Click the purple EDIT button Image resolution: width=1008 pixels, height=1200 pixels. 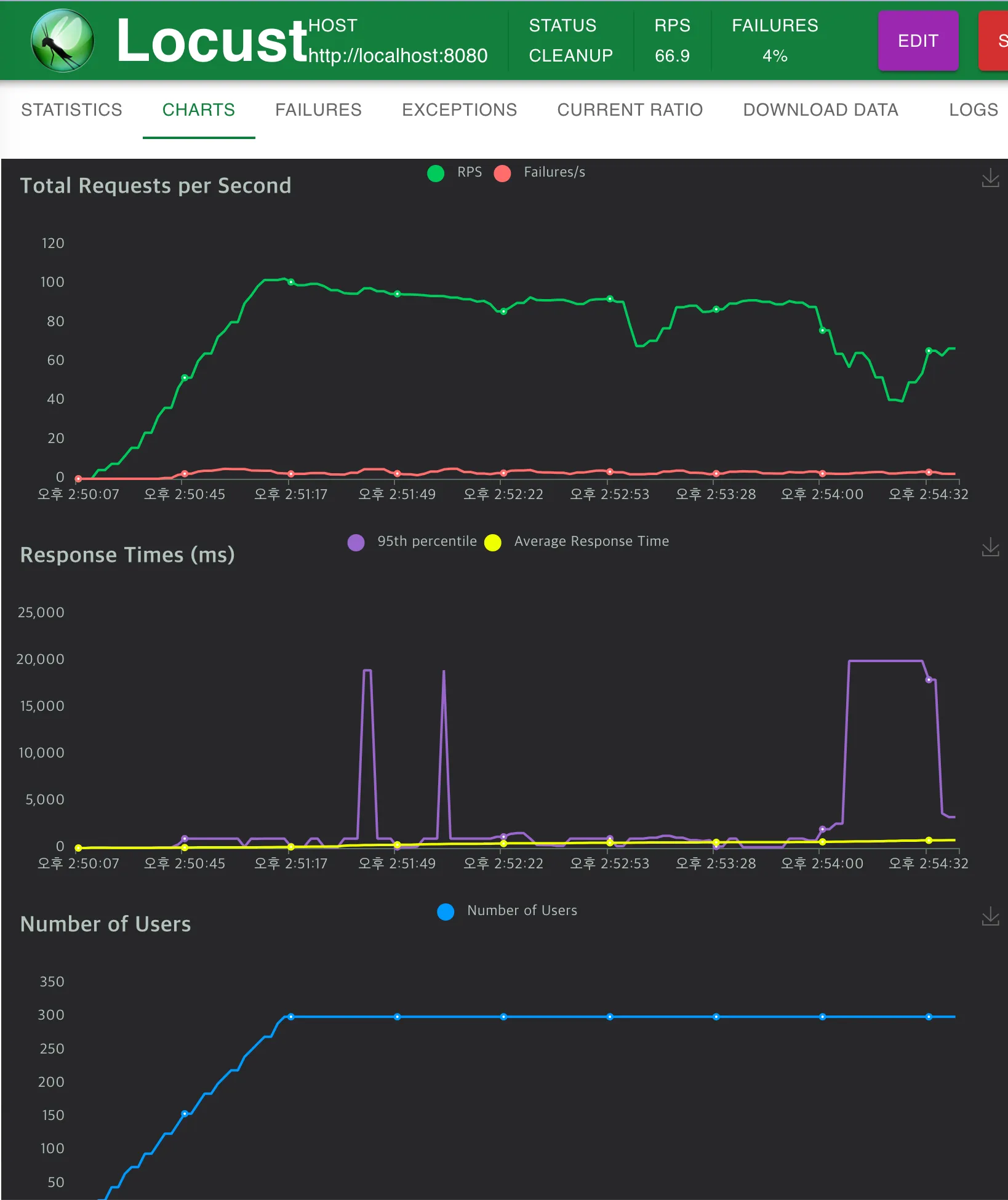pyautogui.click(x=918, y=41)
